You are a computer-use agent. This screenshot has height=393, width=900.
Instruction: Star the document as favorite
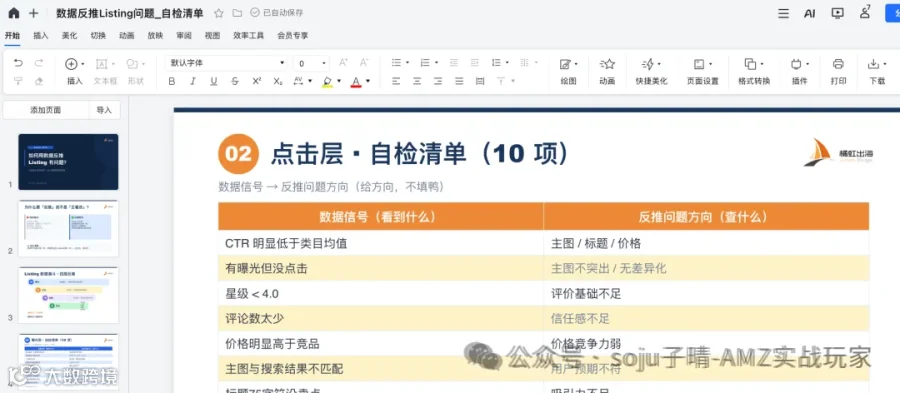coord(219,13)
